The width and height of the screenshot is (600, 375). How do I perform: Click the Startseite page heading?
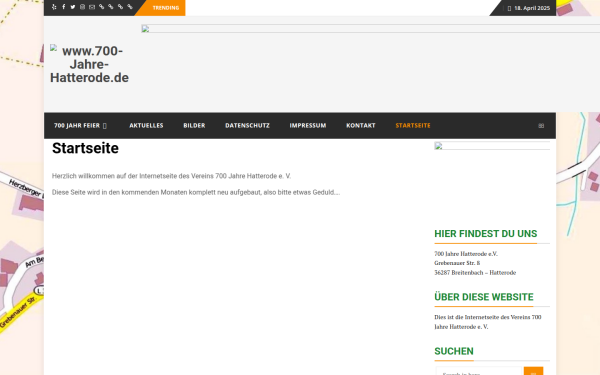(85, 148)
